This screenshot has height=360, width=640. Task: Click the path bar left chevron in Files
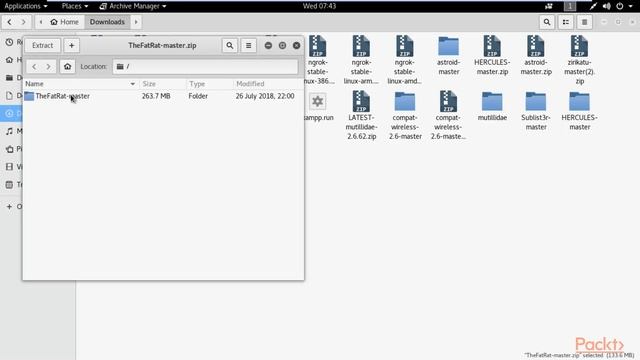[40, 22]
